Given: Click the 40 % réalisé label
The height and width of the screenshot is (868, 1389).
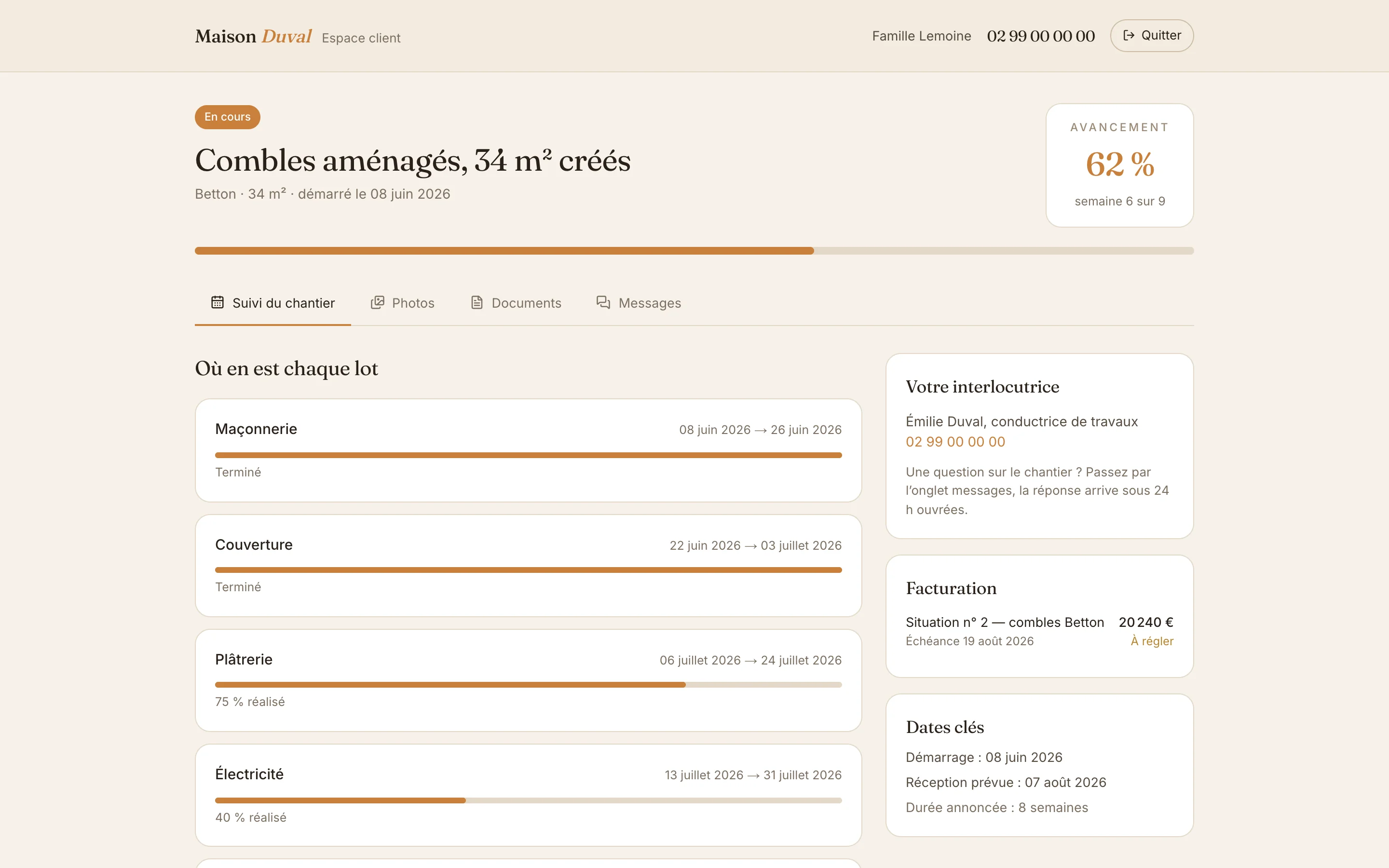Looking at the screenshot, I should pos(251,817).
